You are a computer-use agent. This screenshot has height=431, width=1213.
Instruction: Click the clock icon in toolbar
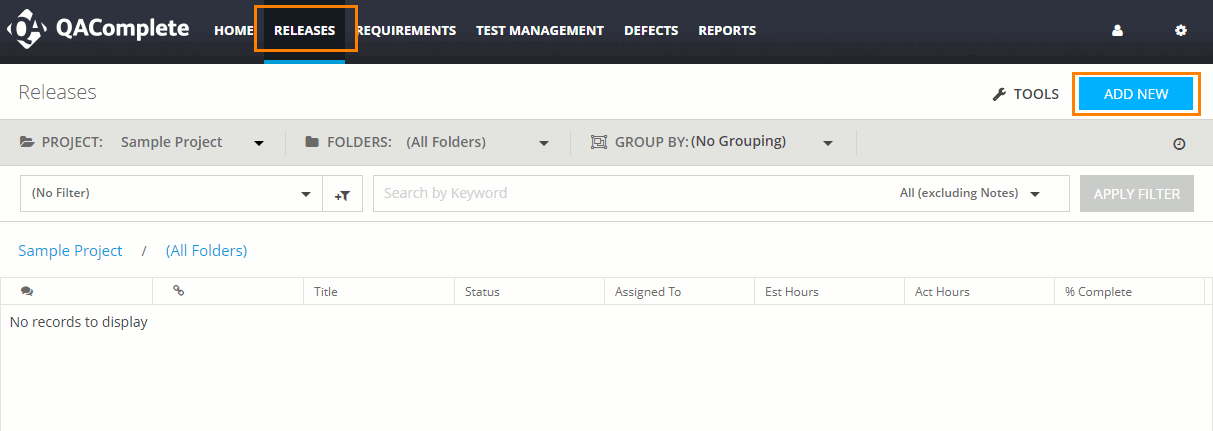1179,144
